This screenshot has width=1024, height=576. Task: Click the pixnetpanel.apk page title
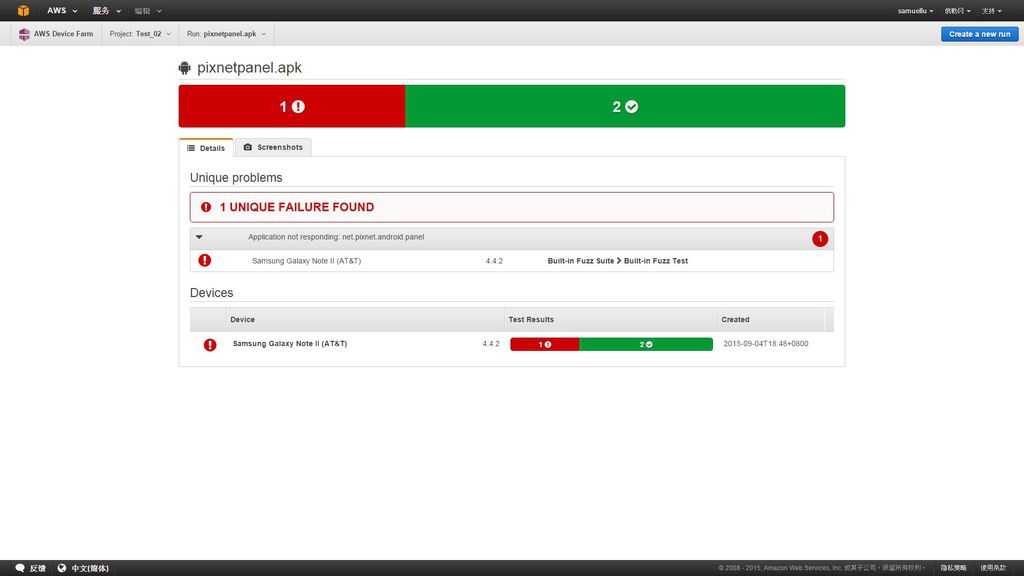[249, 67]
